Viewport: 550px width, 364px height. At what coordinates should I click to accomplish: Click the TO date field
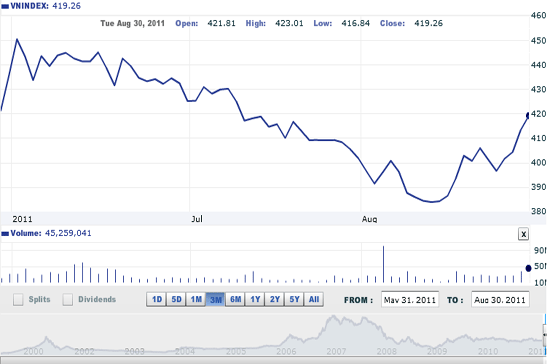[500, 299]
